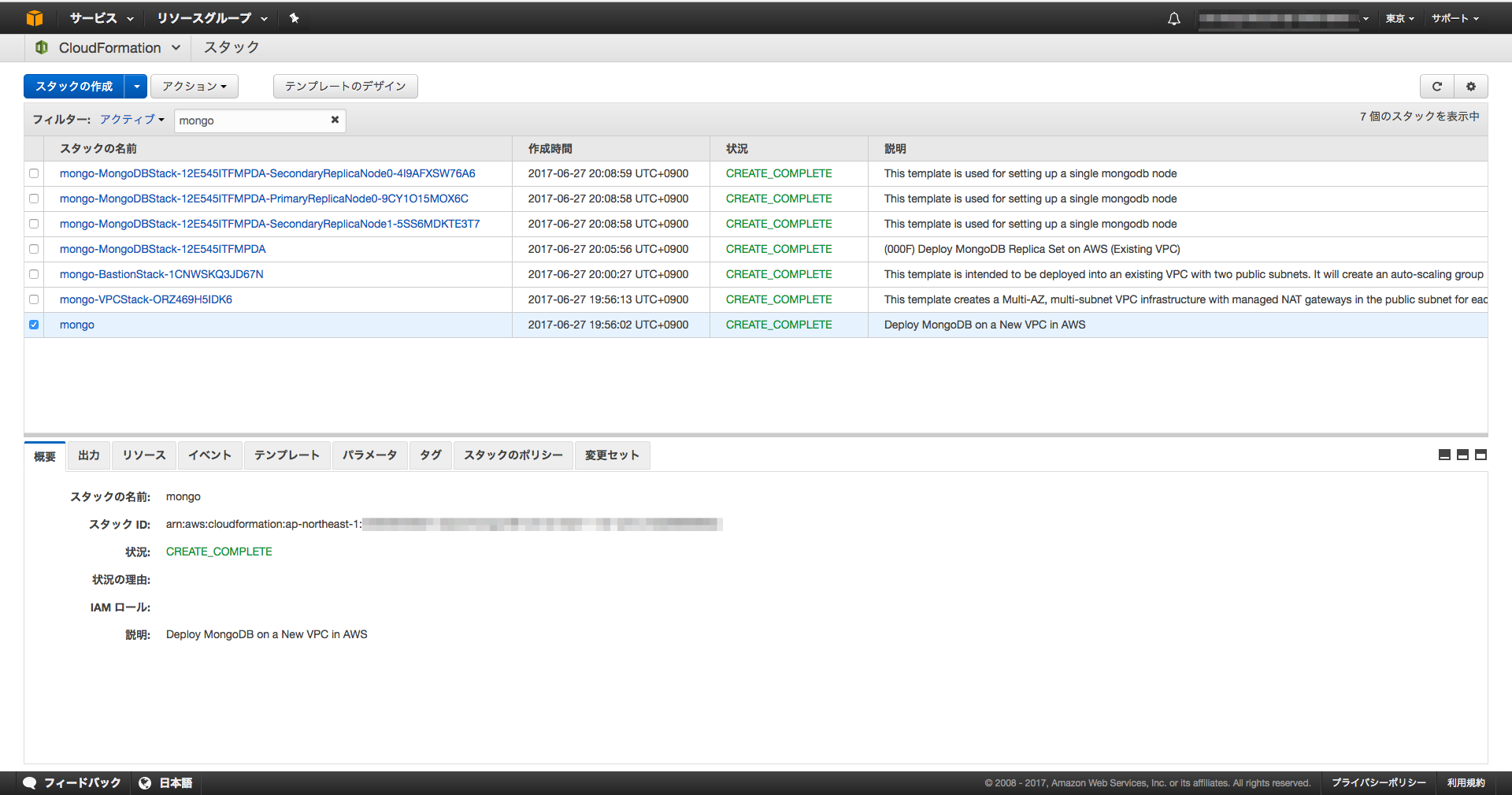1512x795 pixels.
Task: Click the AWS cube home icon
Action: (x=33, y=17)
